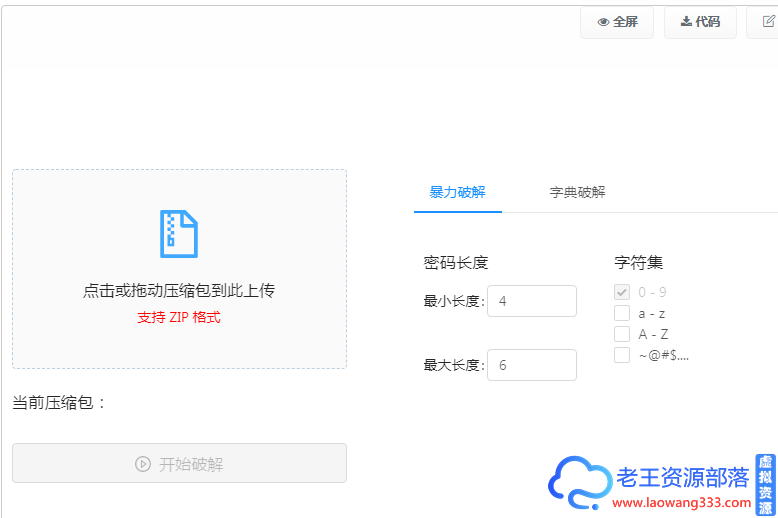Enable the ~@#$.... special characters checkbox
This screenshot has width=778, height=518.
coord(622,355)
